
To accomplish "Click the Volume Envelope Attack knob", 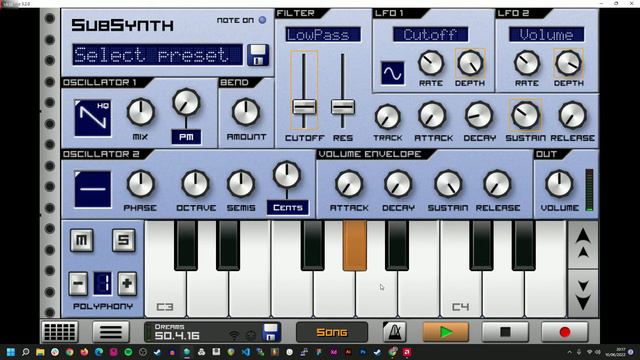I will click(x=349, y=184).
